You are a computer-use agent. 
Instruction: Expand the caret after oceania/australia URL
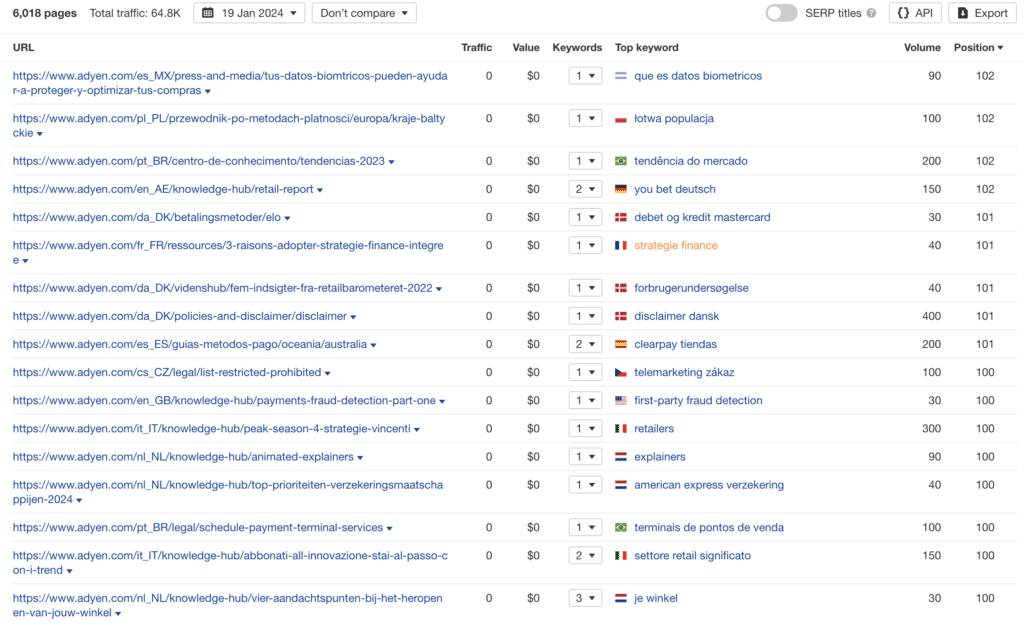click(374, 345)
